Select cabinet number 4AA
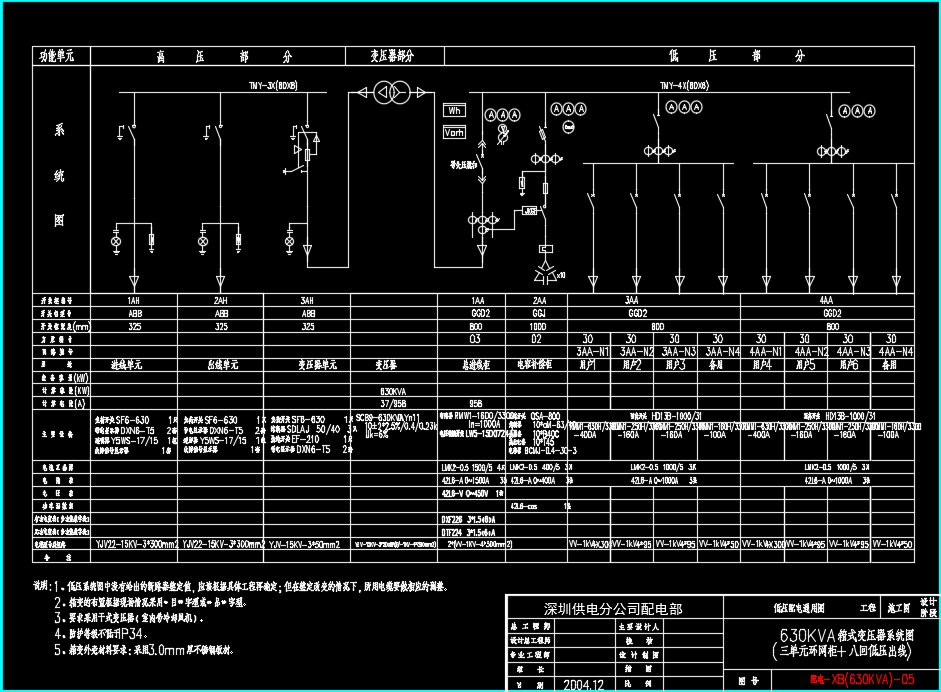 (x=826, y=300)
